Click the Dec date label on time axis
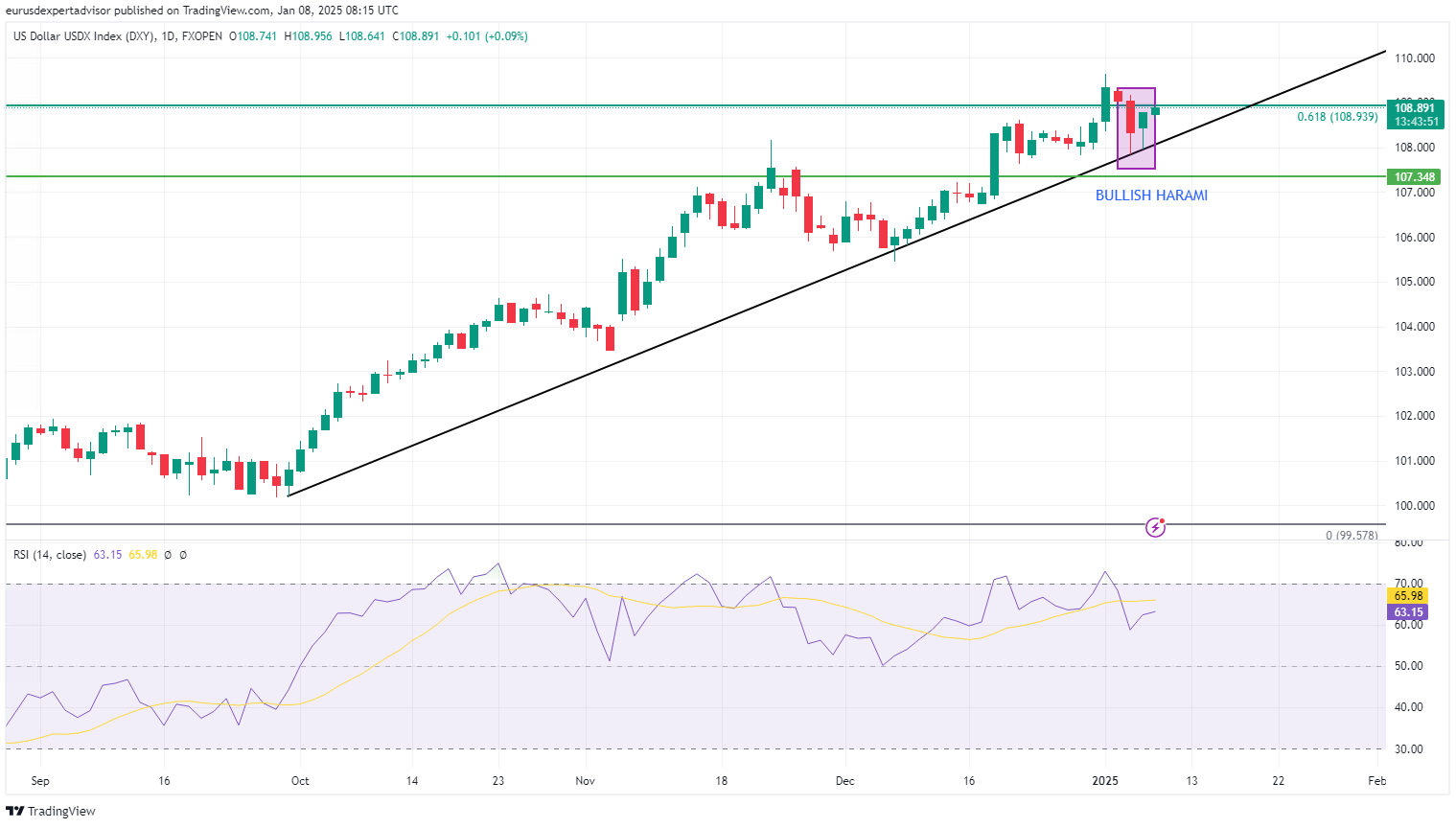 point(844,781)
